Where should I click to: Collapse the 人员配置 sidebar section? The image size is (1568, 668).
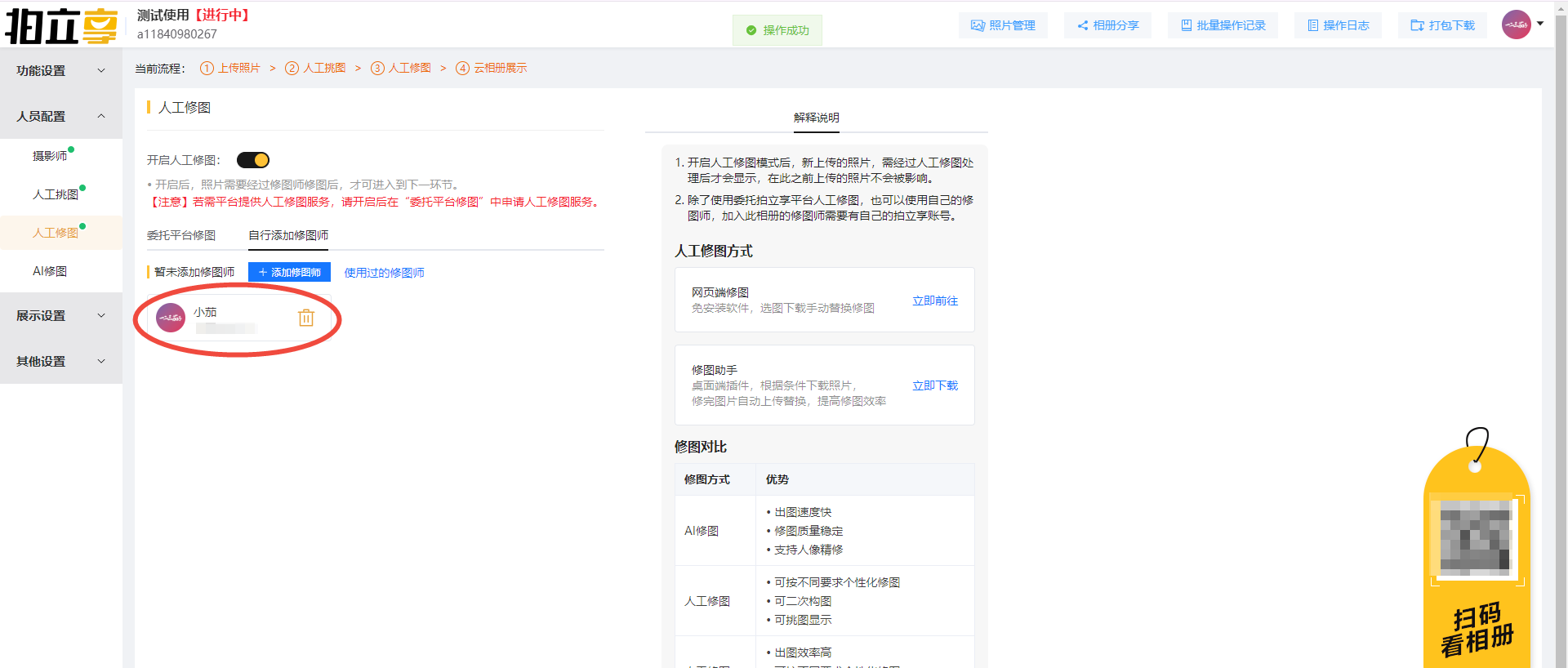pyautogui.click(x=60, y=116)
